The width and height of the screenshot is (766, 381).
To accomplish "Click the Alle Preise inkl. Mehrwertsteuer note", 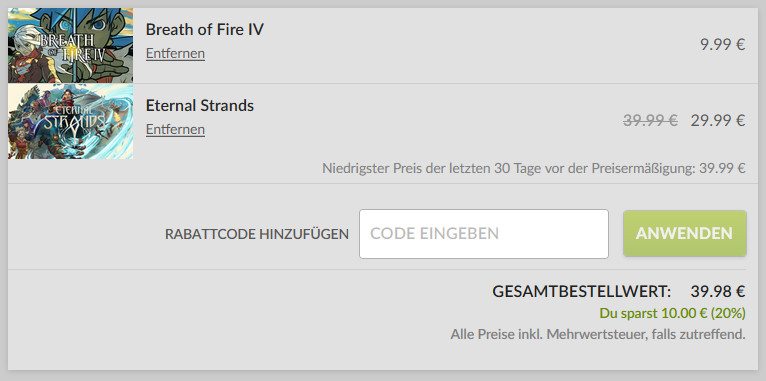I will [x=597, y=335].
